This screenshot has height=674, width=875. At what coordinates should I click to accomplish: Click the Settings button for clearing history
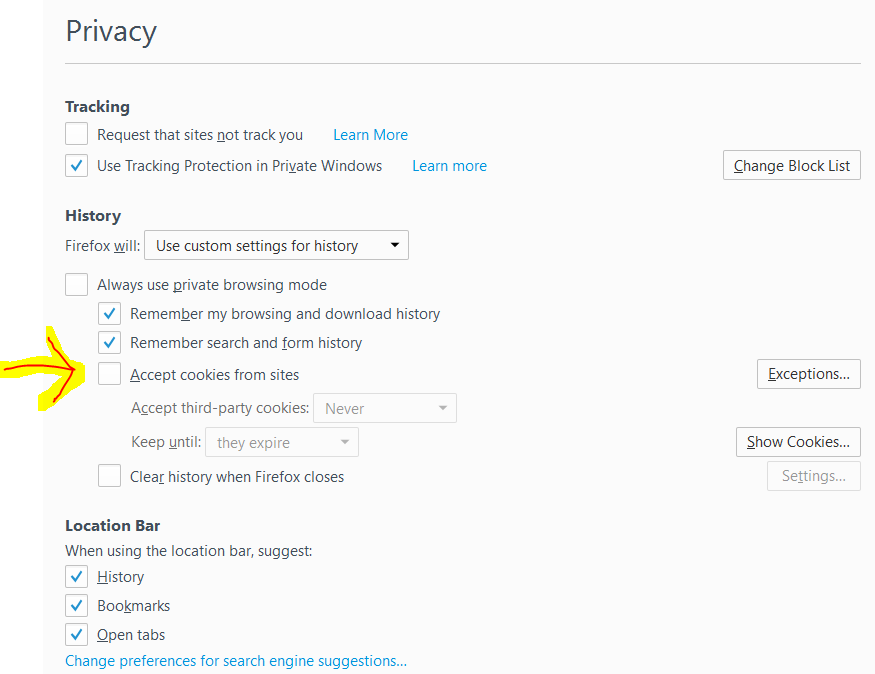click(814, 476)
